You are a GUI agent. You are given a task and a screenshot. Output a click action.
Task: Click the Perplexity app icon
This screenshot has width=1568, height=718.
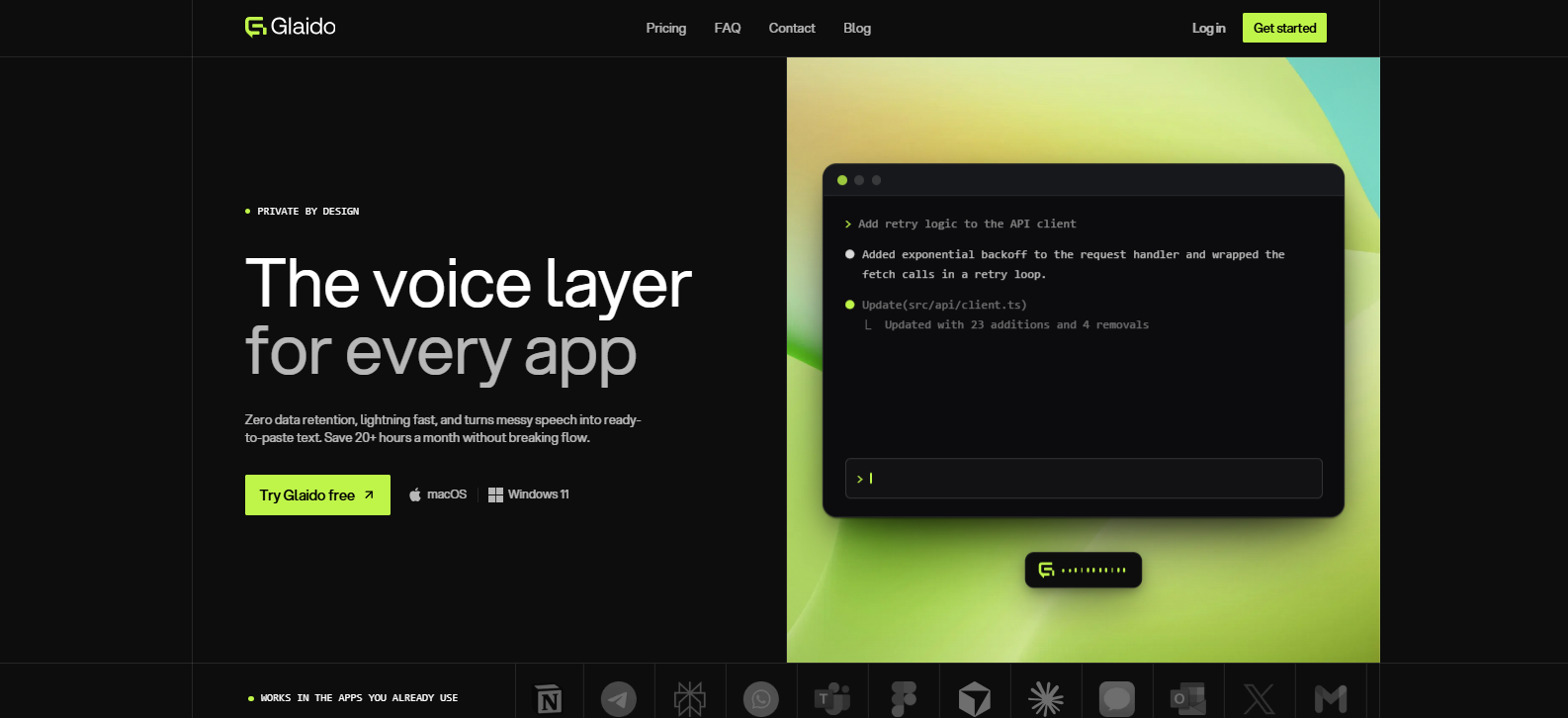(690, 699)
